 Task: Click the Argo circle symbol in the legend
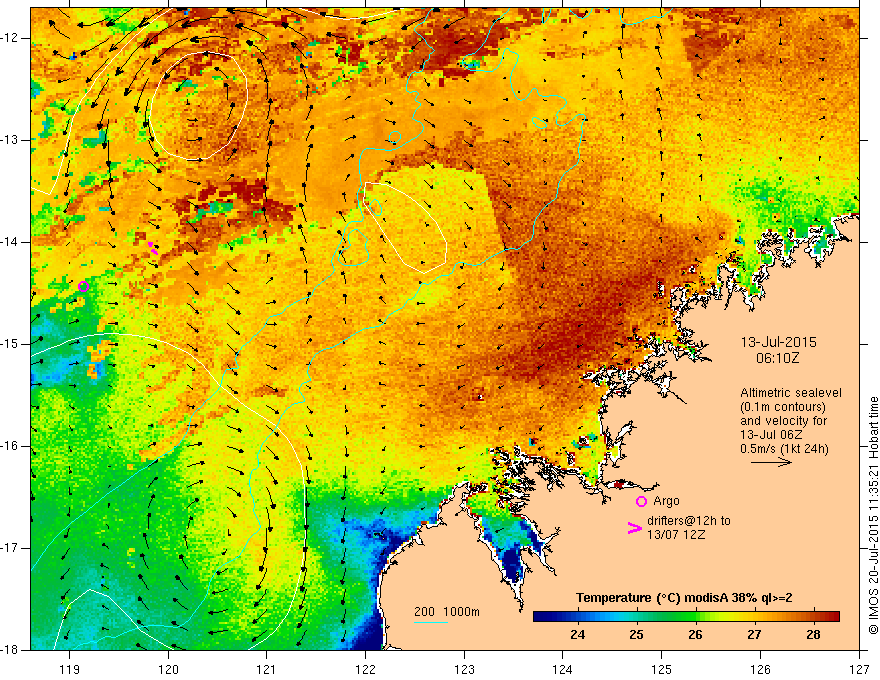point(641,501)
